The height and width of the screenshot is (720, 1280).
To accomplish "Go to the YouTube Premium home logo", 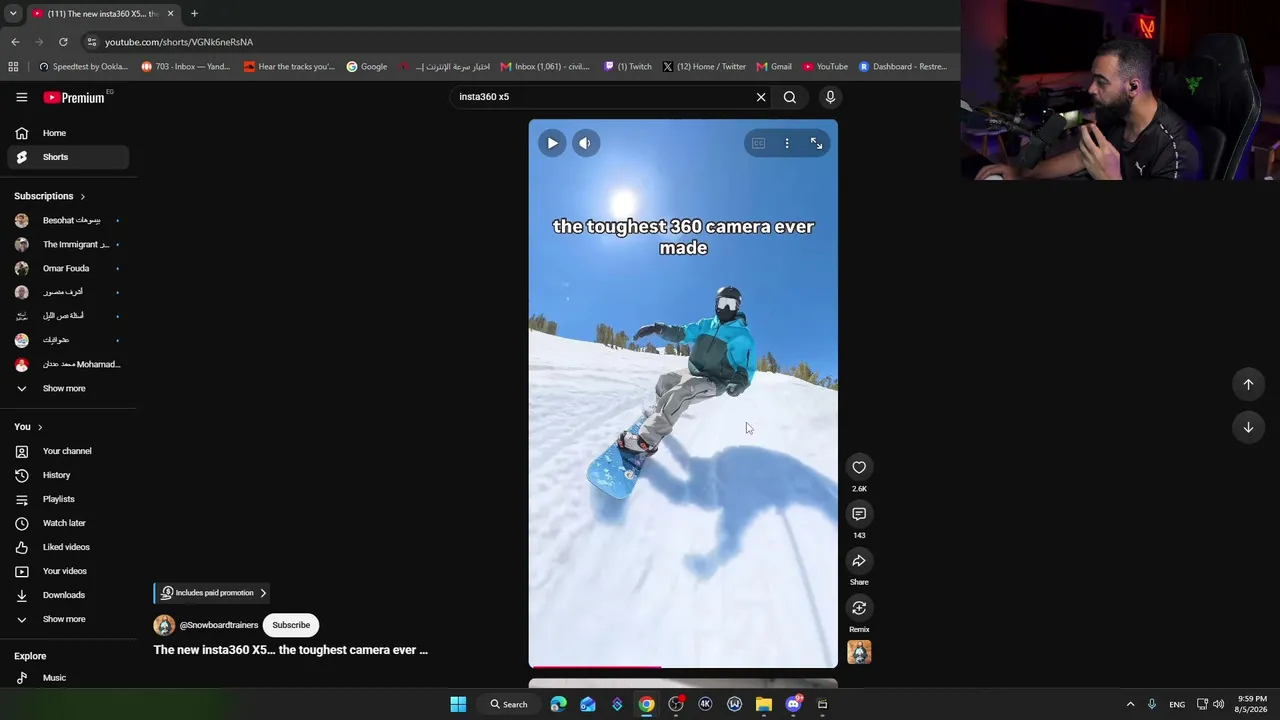I will click(74, 97).
